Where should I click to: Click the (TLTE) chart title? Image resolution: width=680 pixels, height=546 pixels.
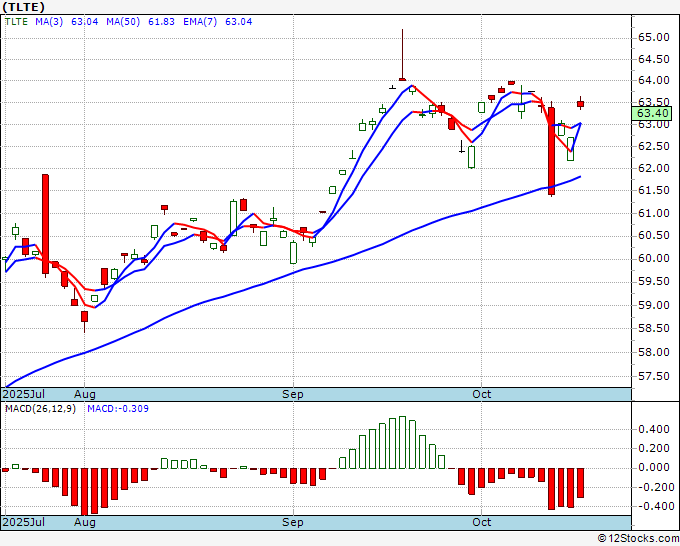pyautogui.click(x=23, y=7)
